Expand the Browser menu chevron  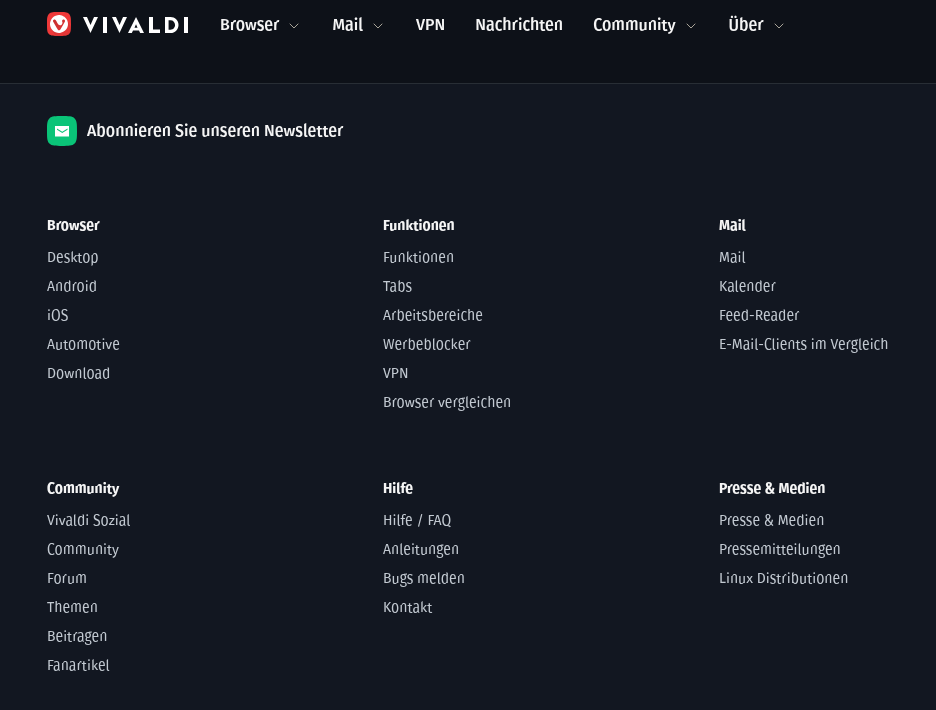pos(294,26)
